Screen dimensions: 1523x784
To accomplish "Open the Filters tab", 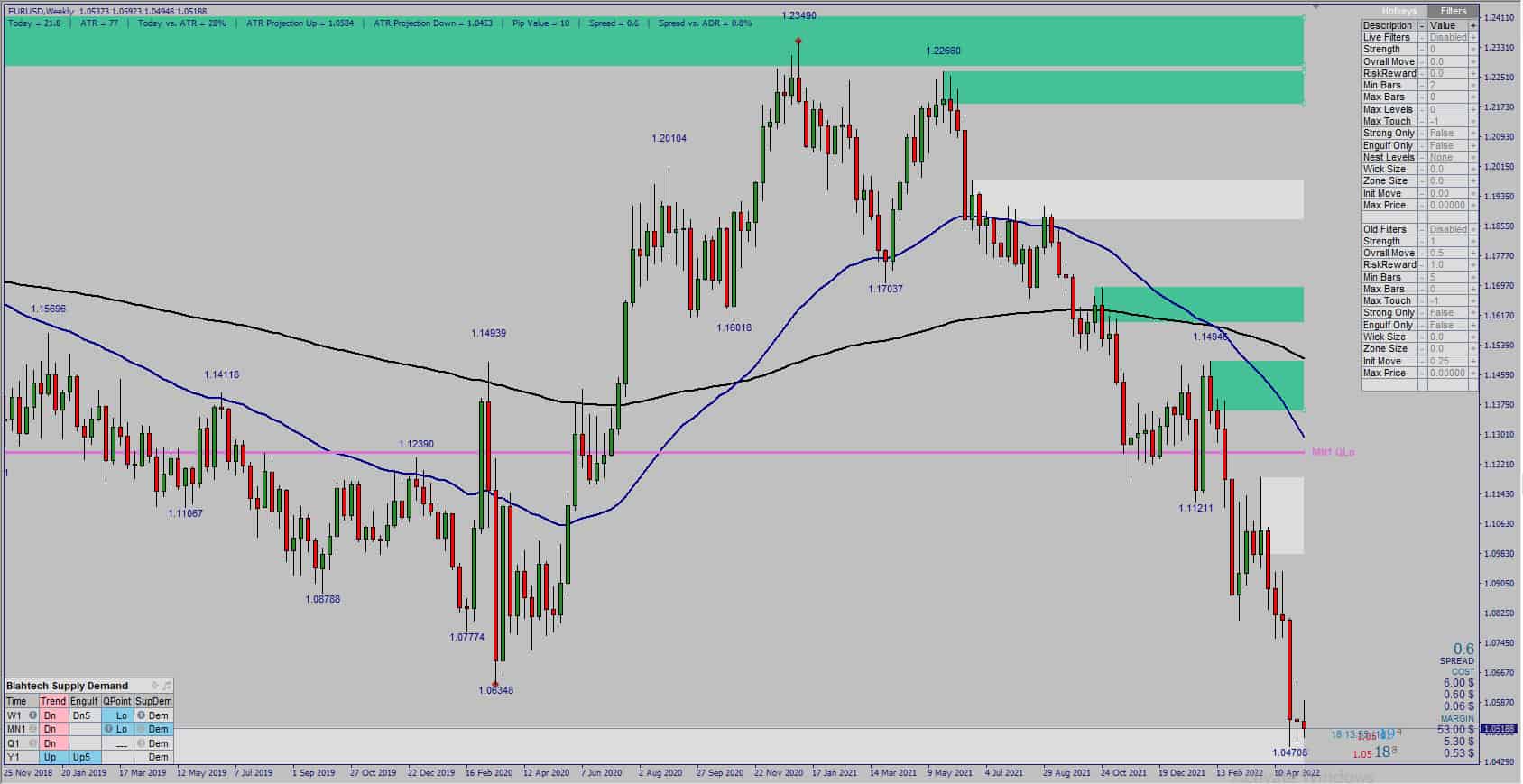I will point(1454,11).
